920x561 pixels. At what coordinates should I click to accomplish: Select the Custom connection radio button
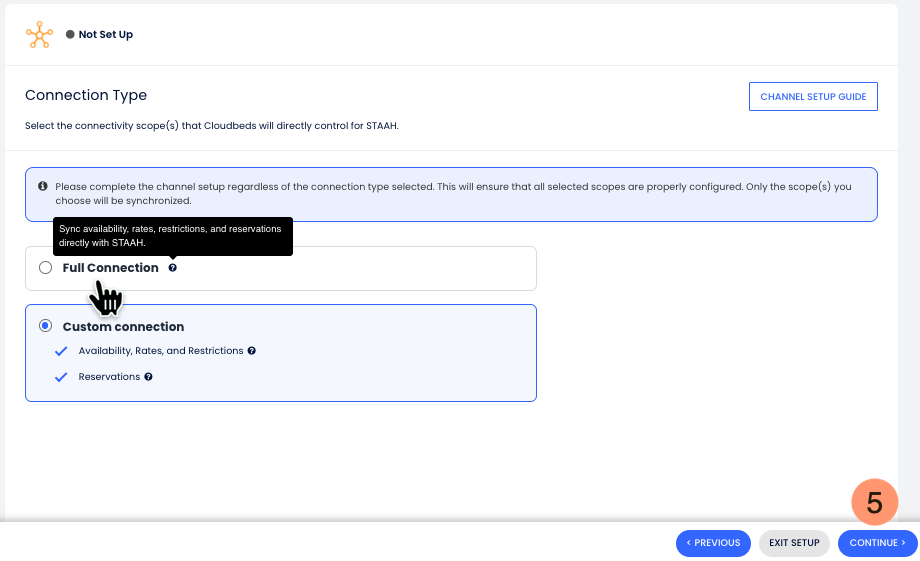tap(45, 326)
